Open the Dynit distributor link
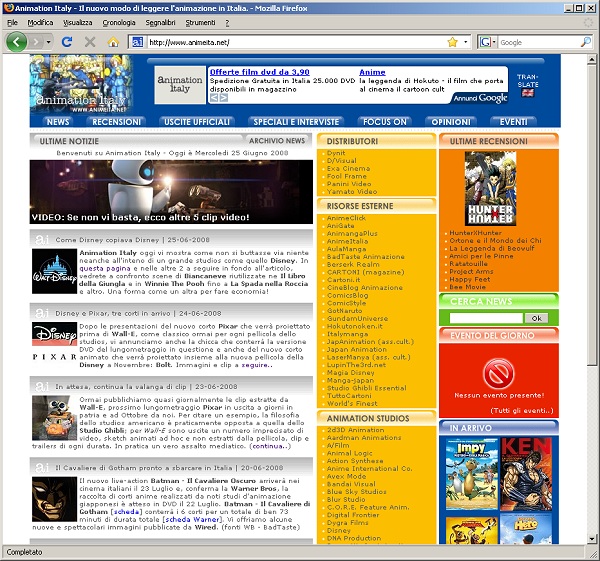This screenshot has width=600, height=561. click(x=336, y=153)
